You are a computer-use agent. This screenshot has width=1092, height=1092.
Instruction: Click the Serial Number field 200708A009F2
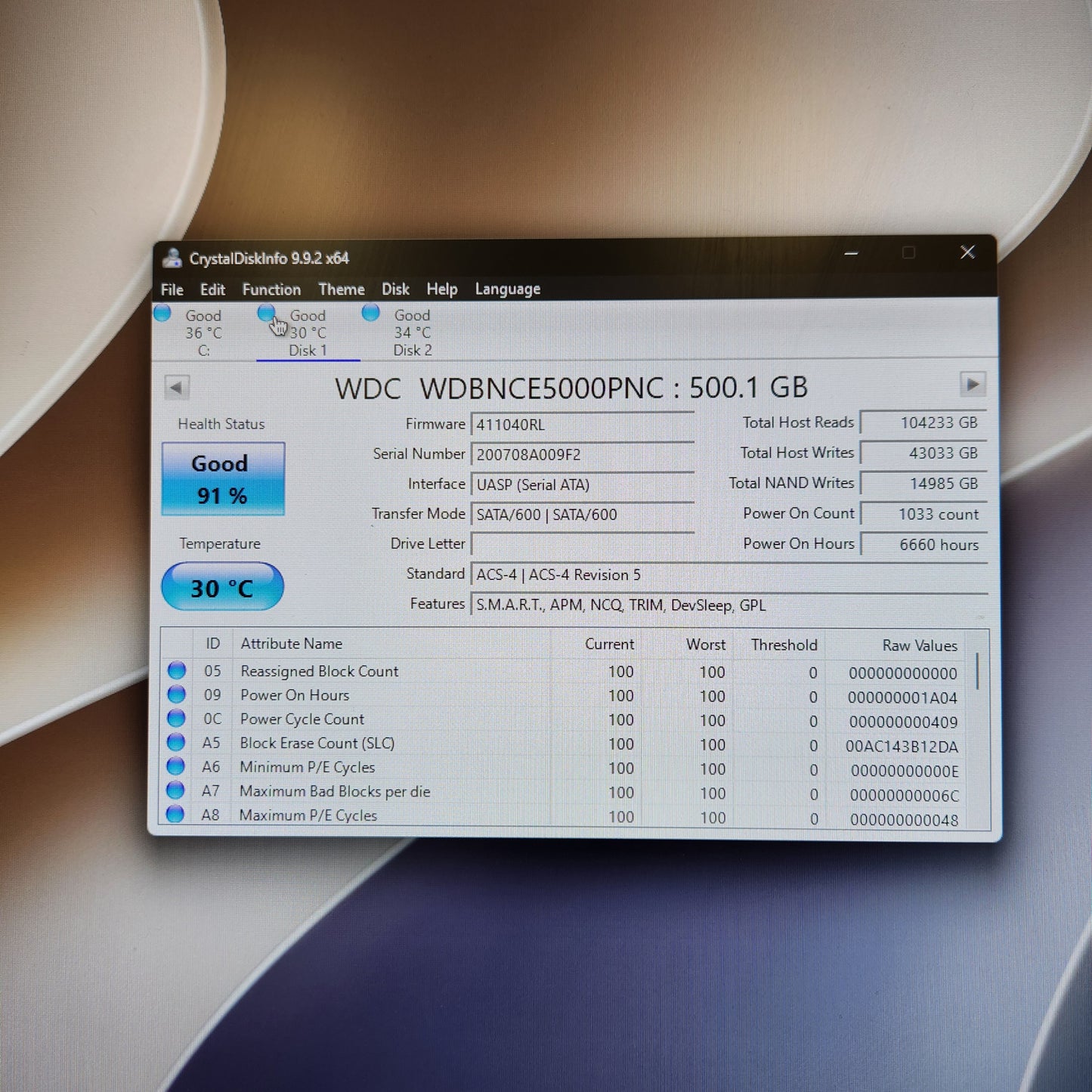click(x=583, y=455)
